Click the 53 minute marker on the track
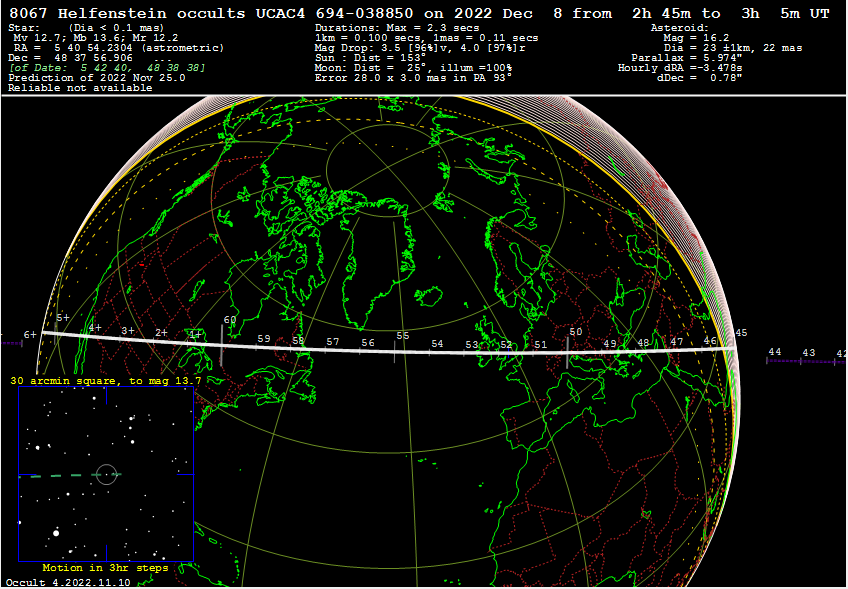This screenshot has height=589, width=848. pyautogui.click(x=471, y=344)
